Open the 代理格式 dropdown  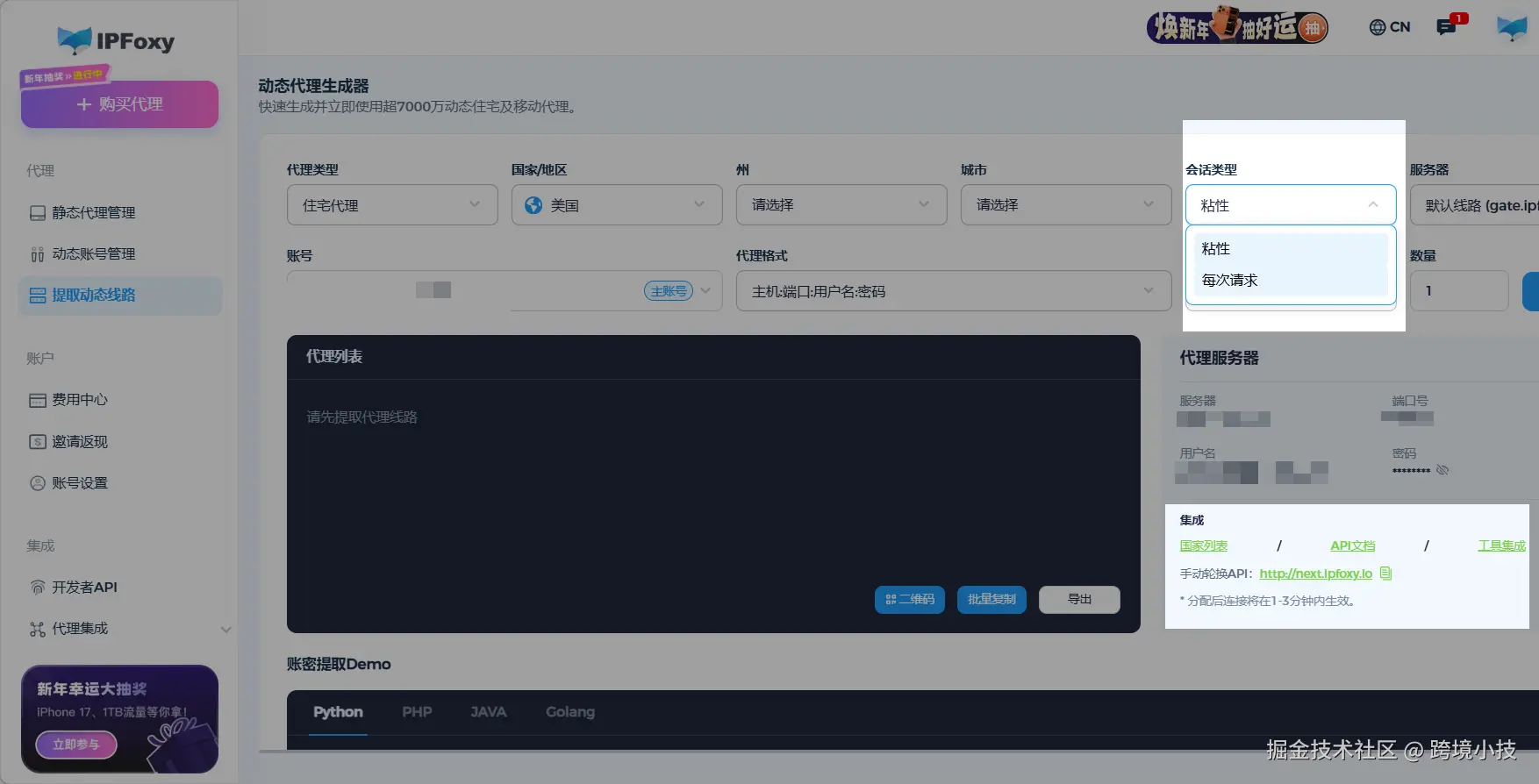pos(954,290)
